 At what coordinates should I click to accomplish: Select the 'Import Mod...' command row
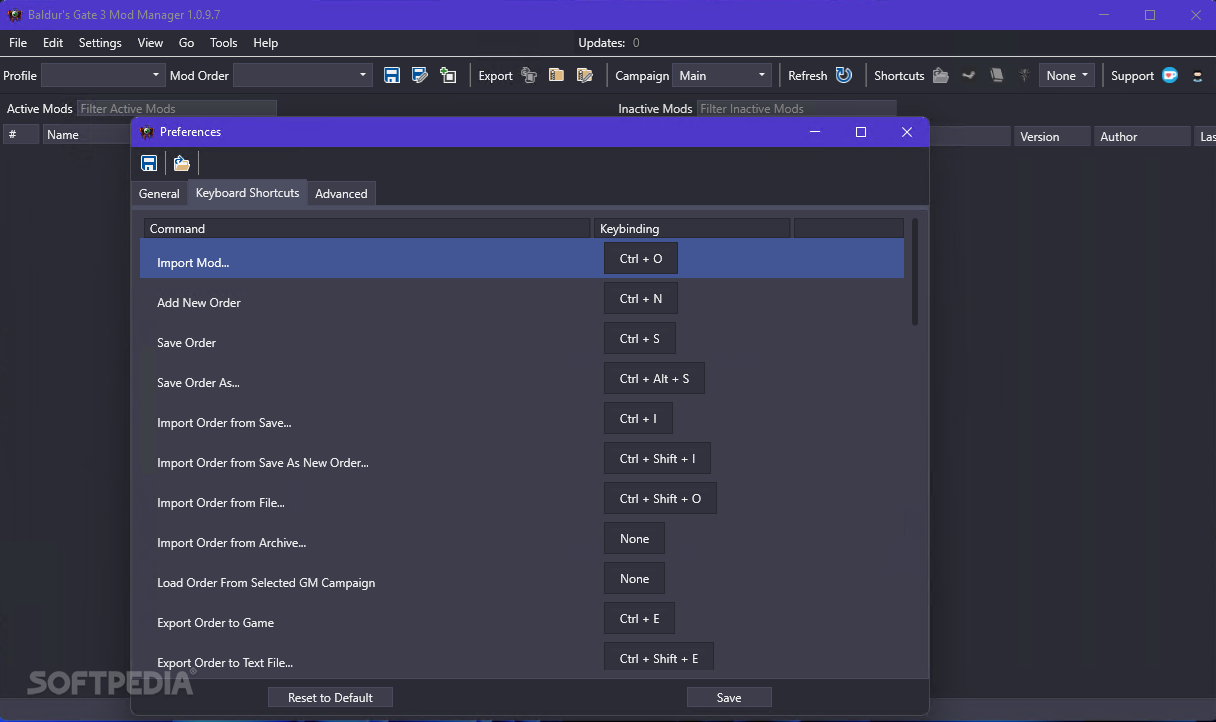coord(522,258)
